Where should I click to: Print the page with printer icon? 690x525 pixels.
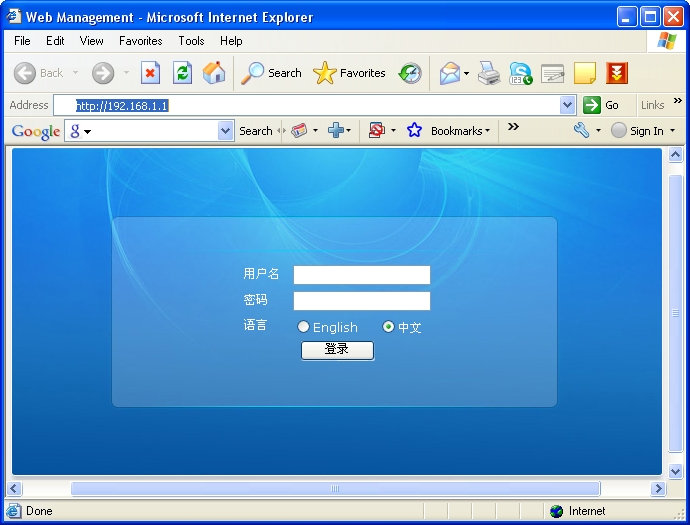489,73
